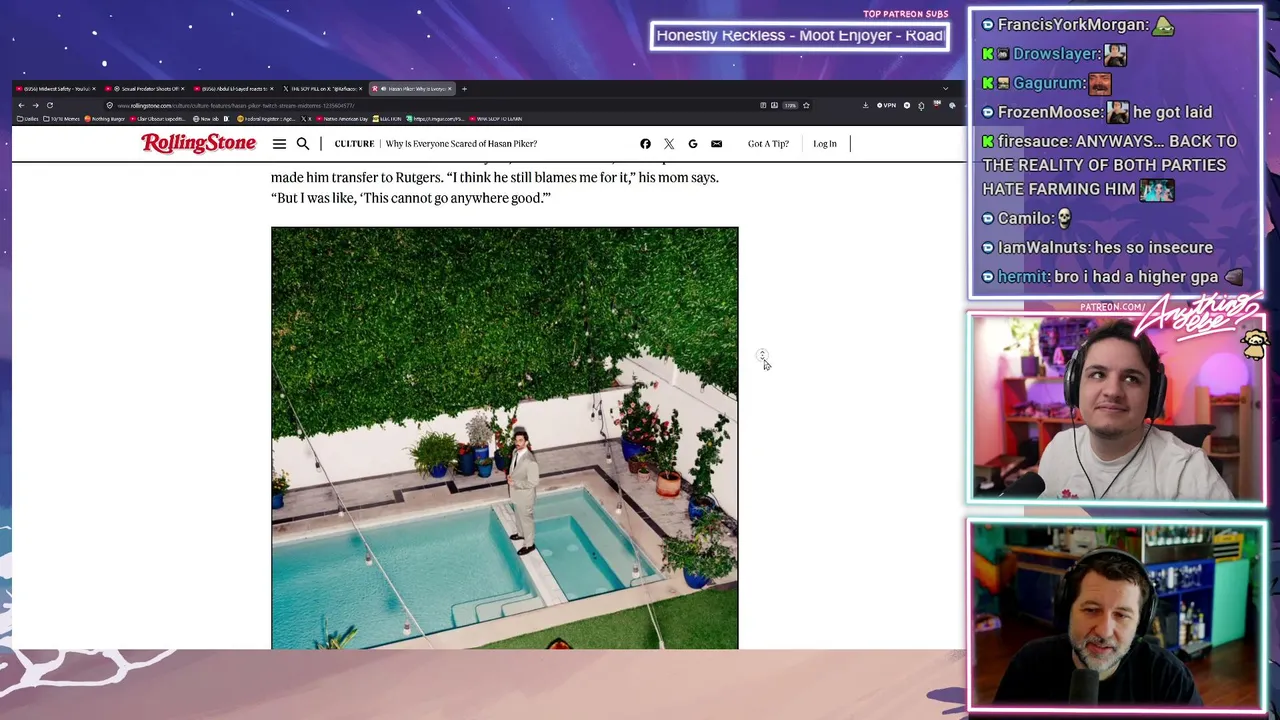Switch to the Sexual Predator Shoots Off tab
The image size is (1280, 720).
[x=145, y=89]
